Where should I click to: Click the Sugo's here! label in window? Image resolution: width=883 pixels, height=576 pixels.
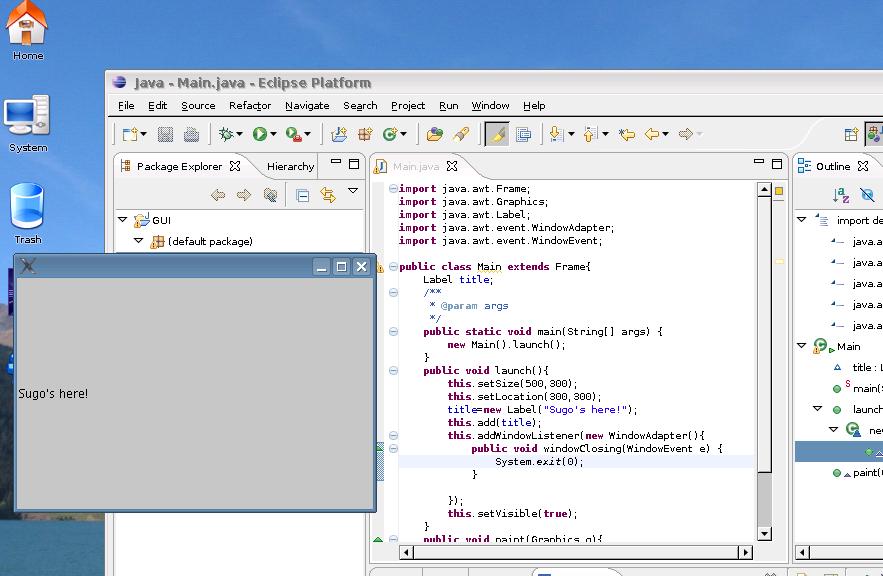(x=53, y=394)
